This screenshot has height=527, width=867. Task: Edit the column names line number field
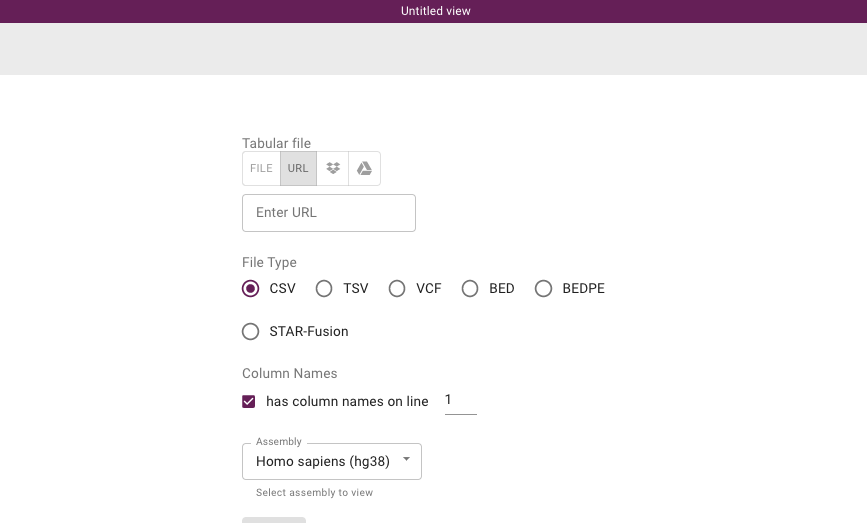click(461, 400)
